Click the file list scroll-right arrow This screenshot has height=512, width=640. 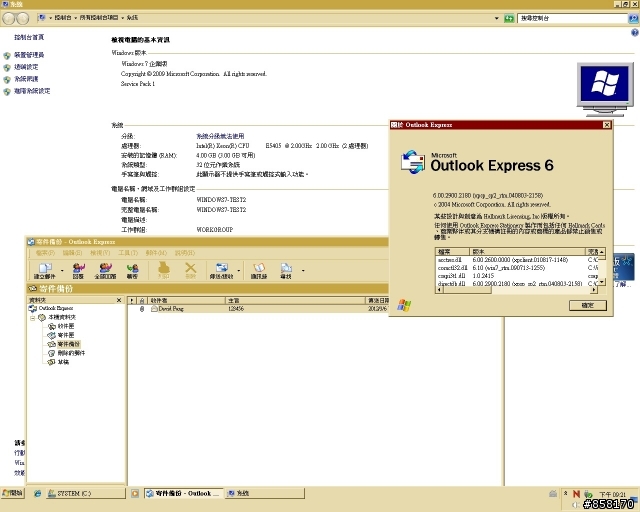(594, 289)
